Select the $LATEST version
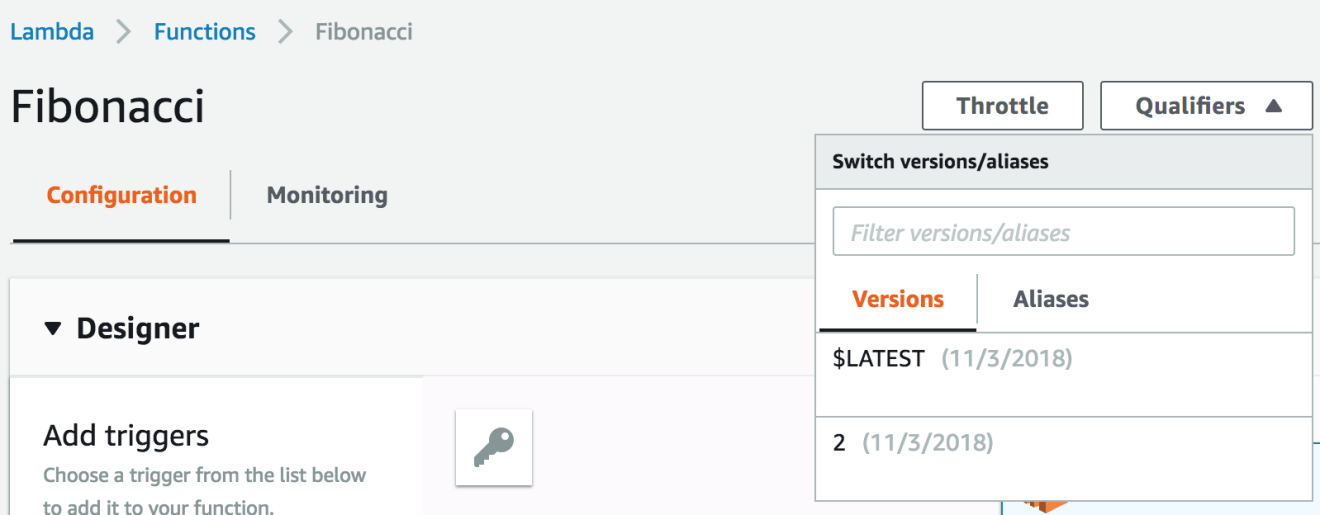 click(1064, 374)
